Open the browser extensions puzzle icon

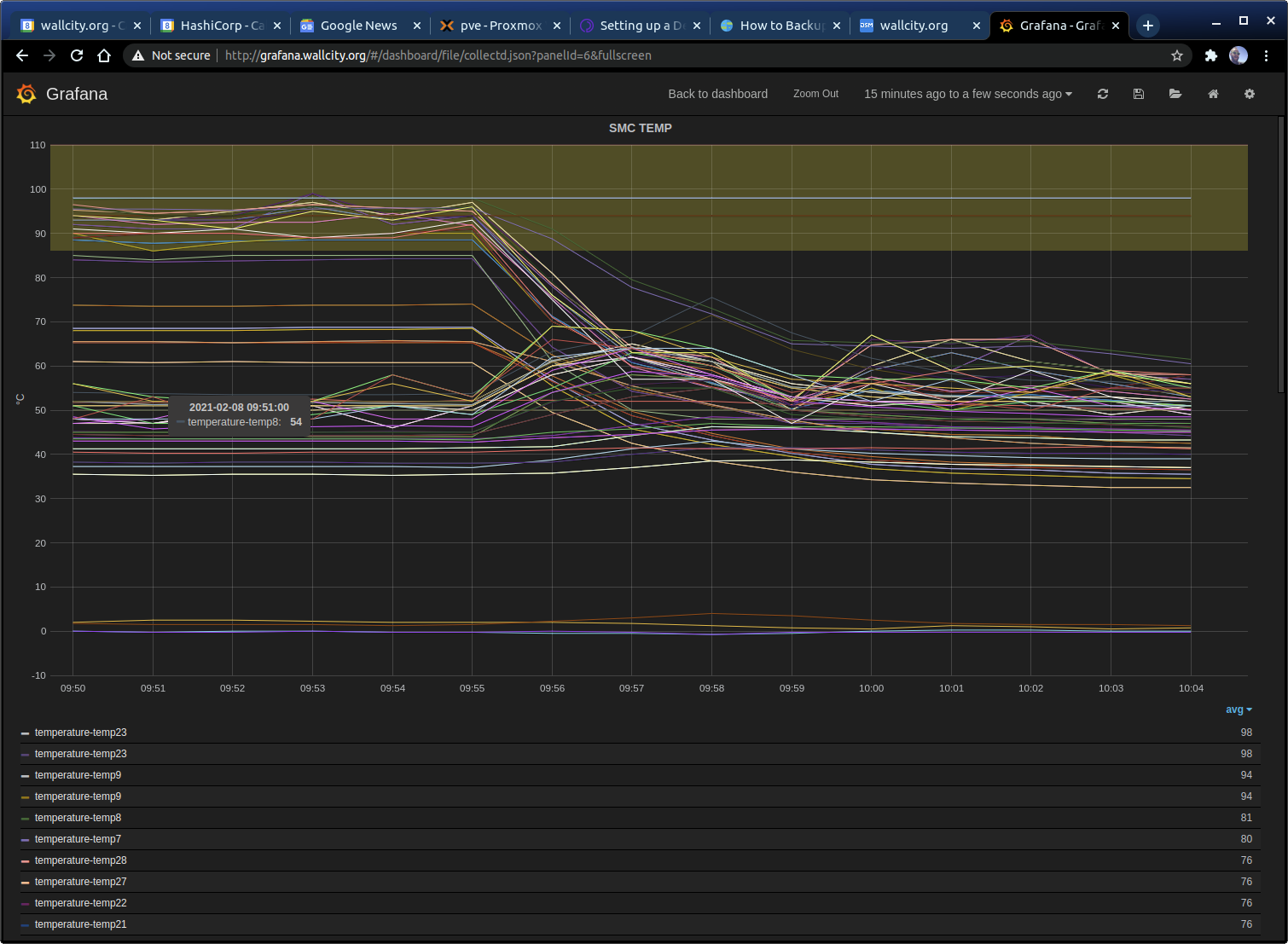pyautogui.click(x=1211, y=55)
